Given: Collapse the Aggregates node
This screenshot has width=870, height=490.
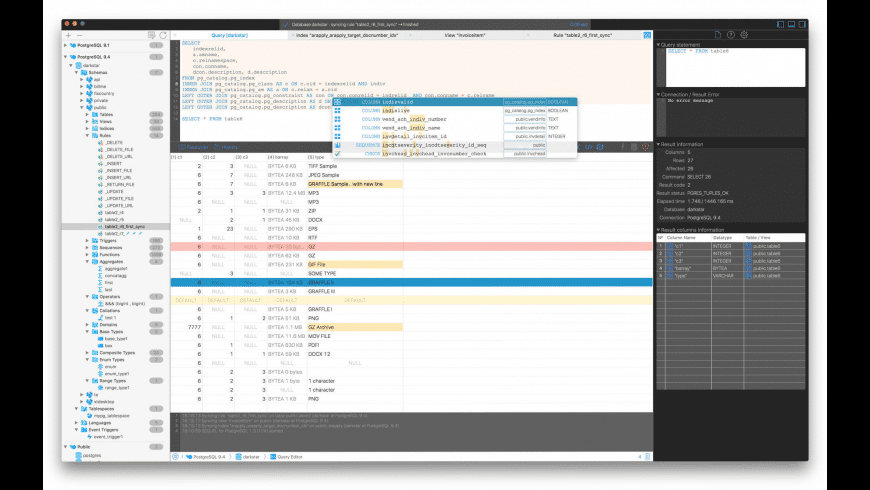Looking at the screenshot, I should point(87,261).
